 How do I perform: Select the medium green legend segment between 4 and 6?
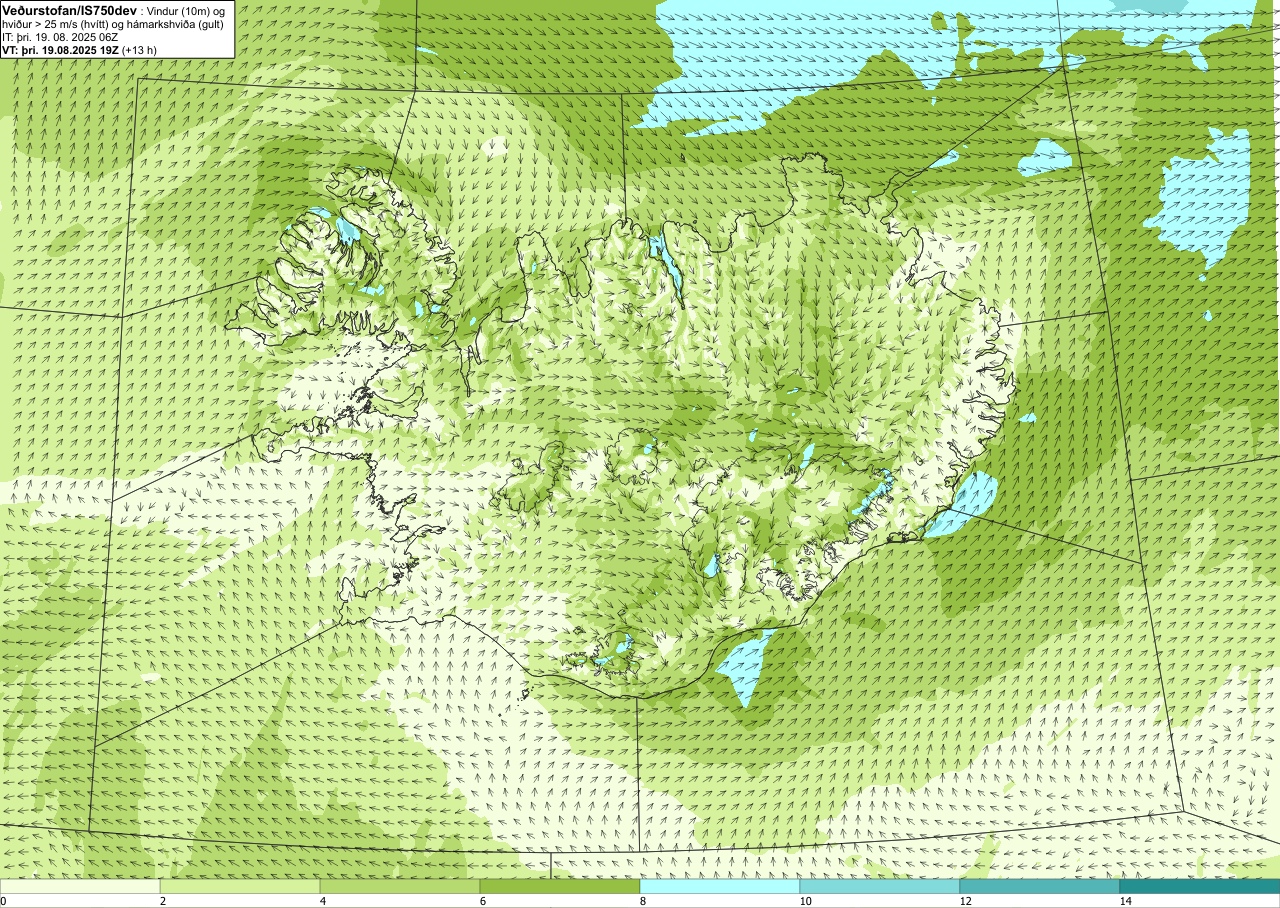click(x=400, y=886)
